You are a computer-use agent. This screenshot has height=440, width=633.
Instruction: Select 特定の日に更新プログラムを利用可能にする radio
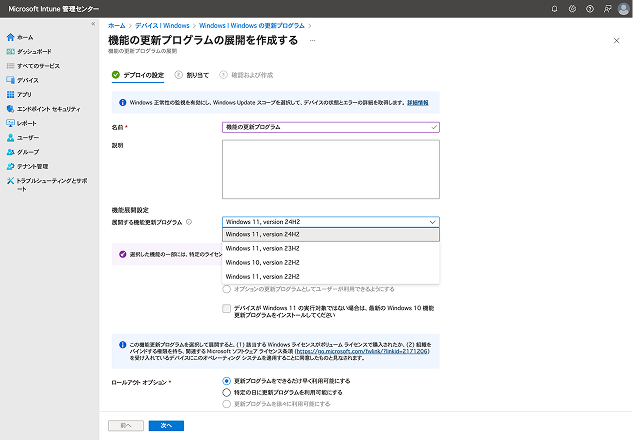coord(226,392)
